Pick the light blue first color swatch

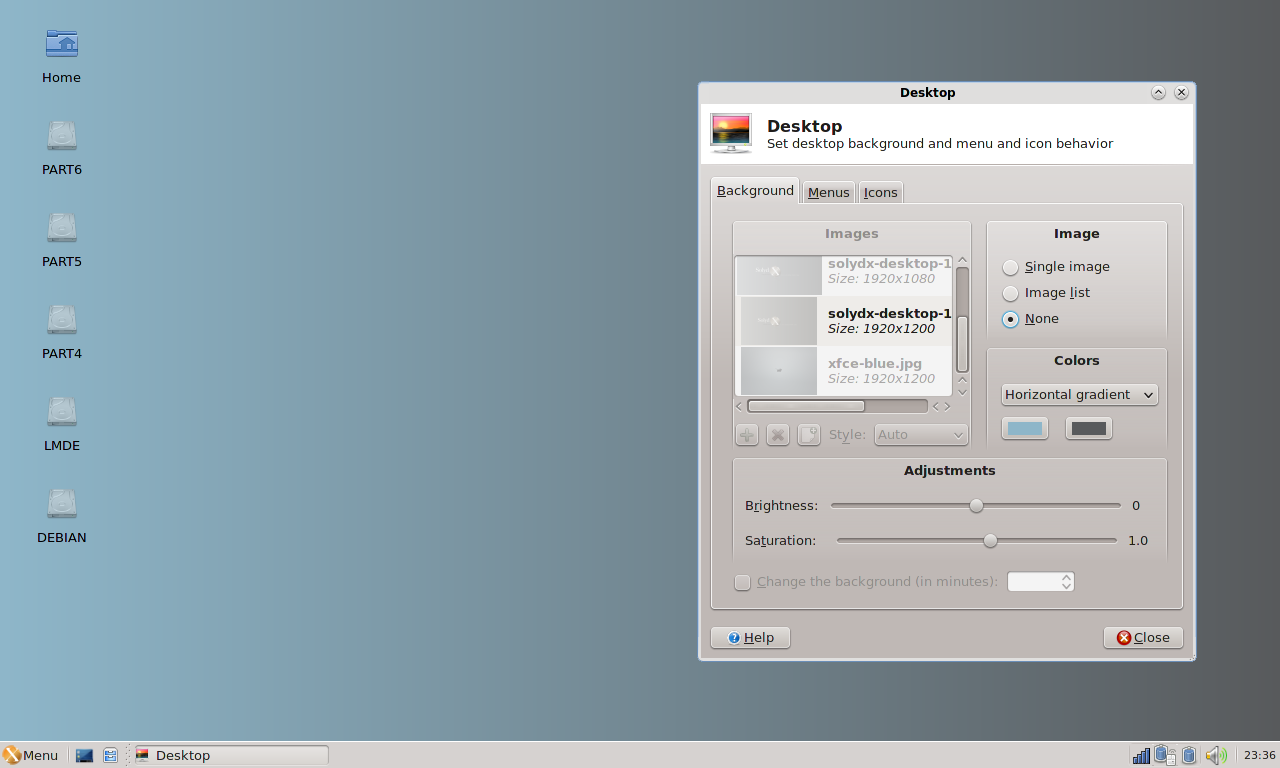pos(1024,429)
